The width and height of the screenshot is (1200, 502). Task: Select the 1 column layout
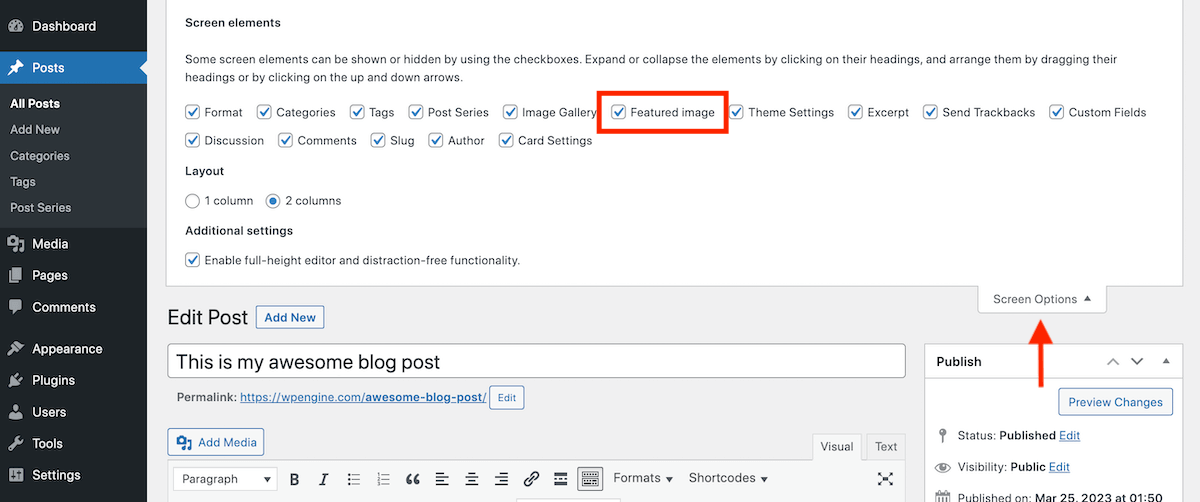193,201
